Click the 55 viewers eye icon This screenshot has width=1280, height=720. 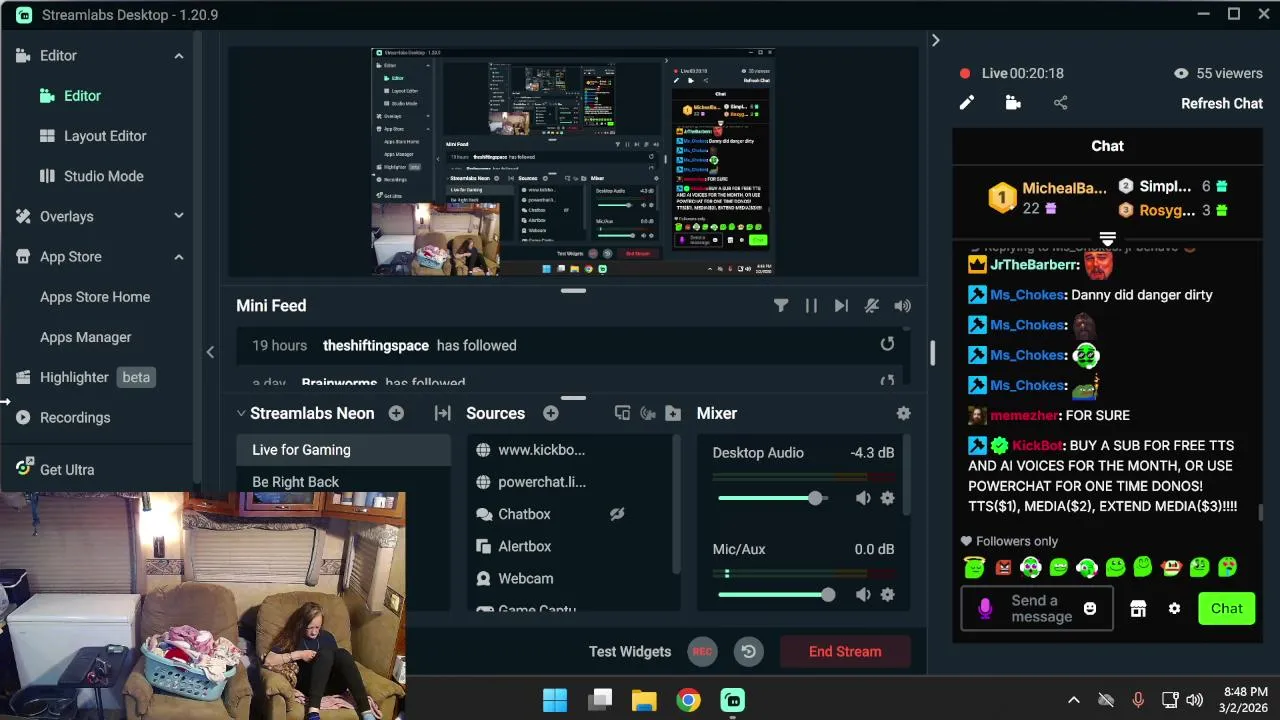[1181, 73]
